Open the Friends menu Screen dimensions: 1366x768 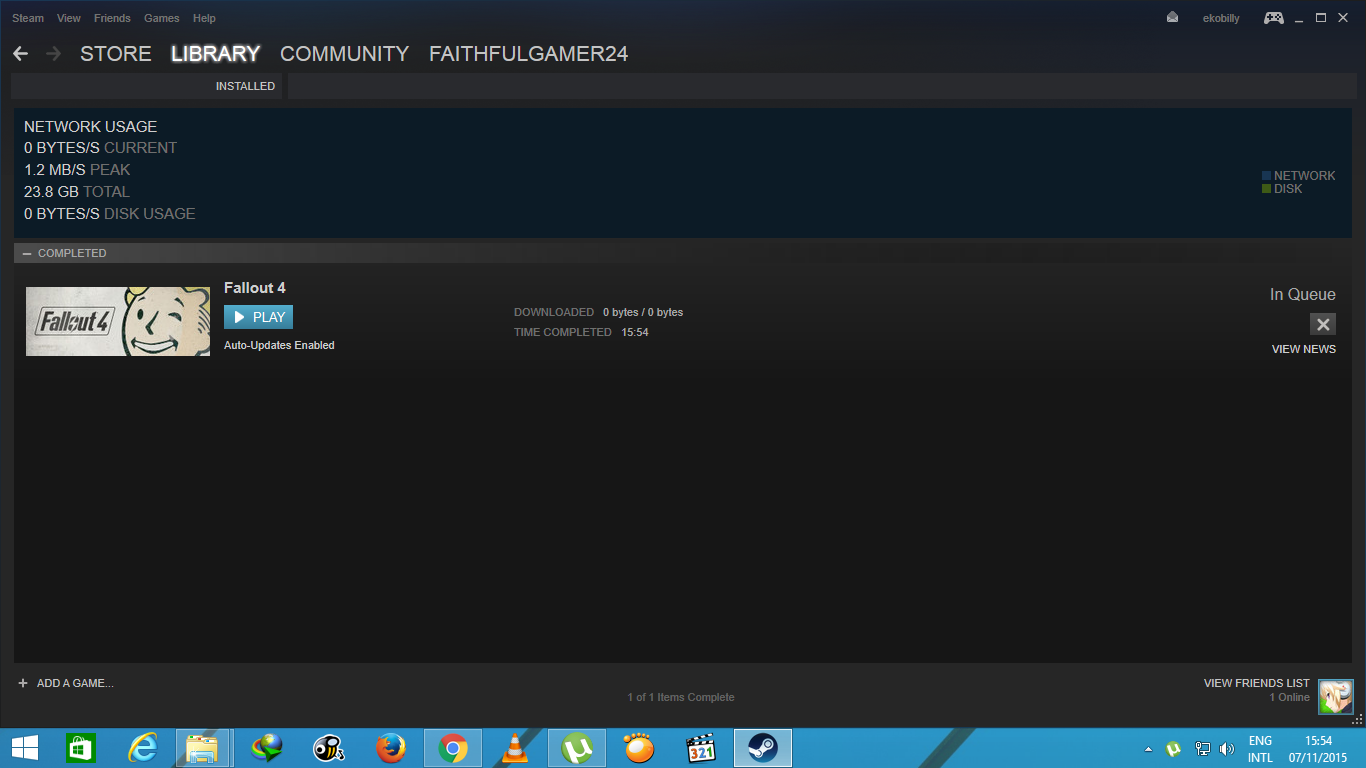pos(112,18)
